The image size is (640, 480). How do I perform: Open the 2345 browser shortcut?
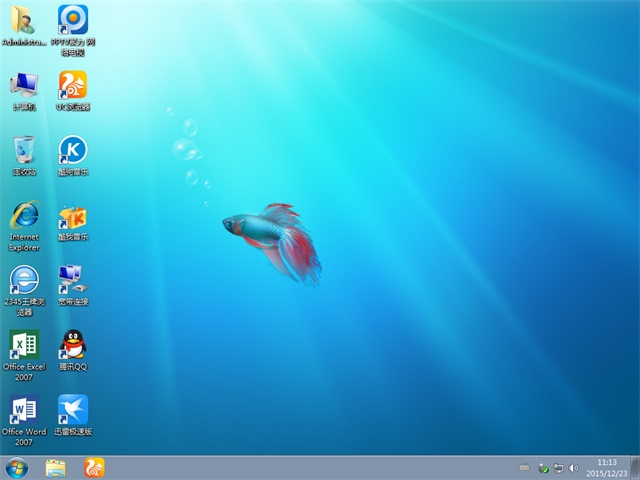click(24, 280)
